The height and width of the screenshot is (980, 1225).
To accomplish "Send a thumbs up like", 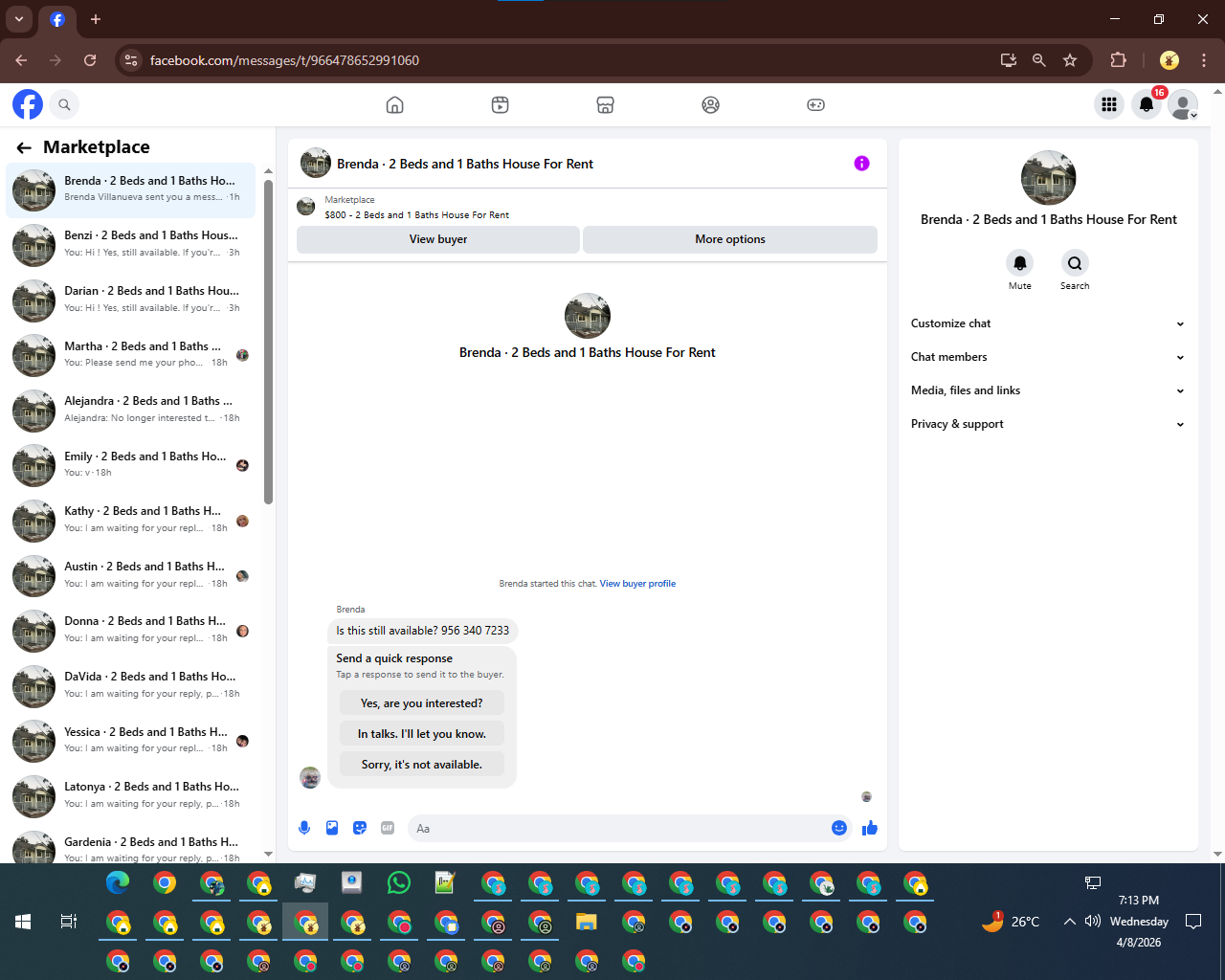I will (869, 828).
